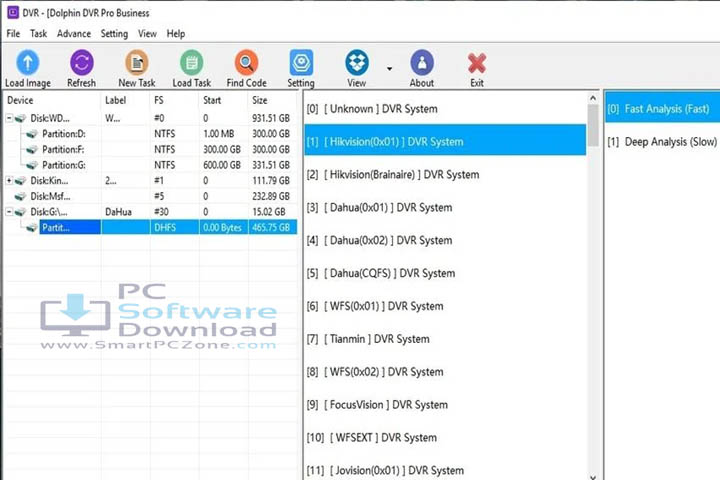Open the Load Task toolbar icon
The width and height of the screenshot is (720, 480).
click(191, 62)
